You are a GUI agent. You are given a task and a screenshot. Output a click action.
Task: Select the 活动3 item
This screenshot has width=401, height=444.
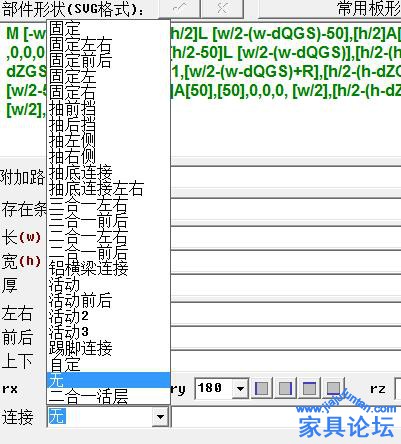pyautogui.click(x=108, y=332)
